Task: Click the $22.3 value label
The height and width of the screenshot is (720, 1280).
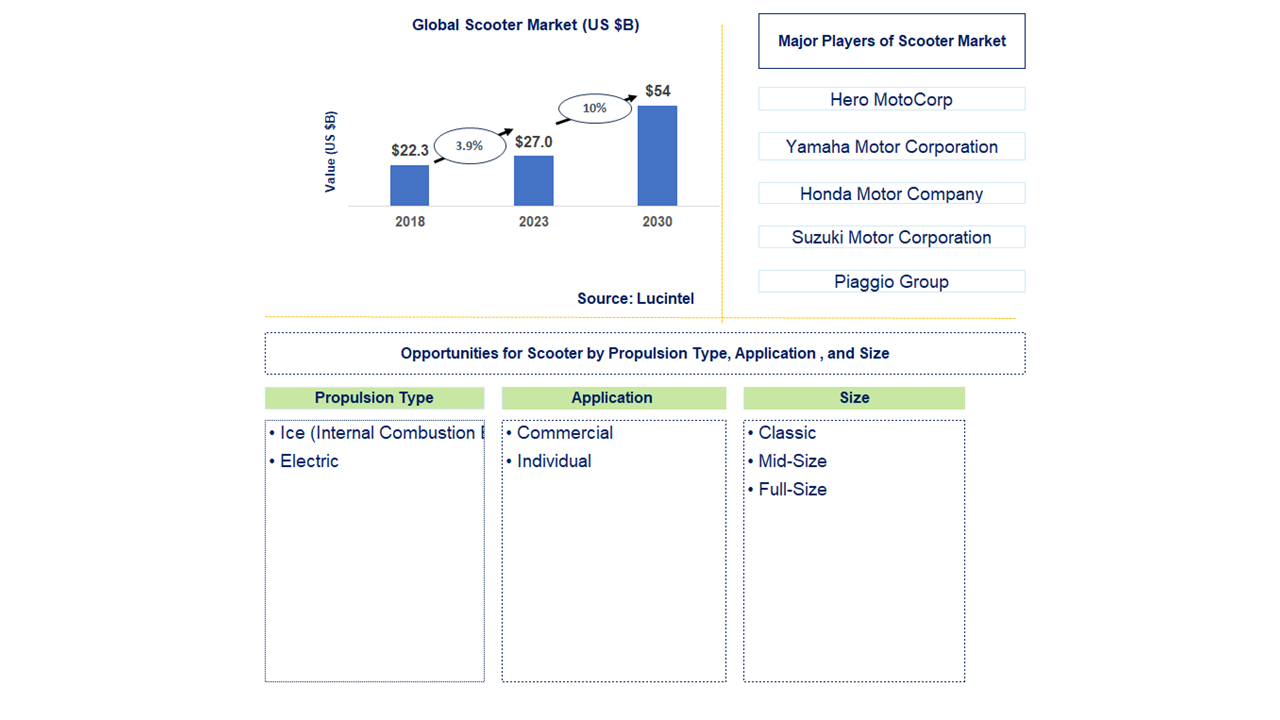Action: [410, 151]
